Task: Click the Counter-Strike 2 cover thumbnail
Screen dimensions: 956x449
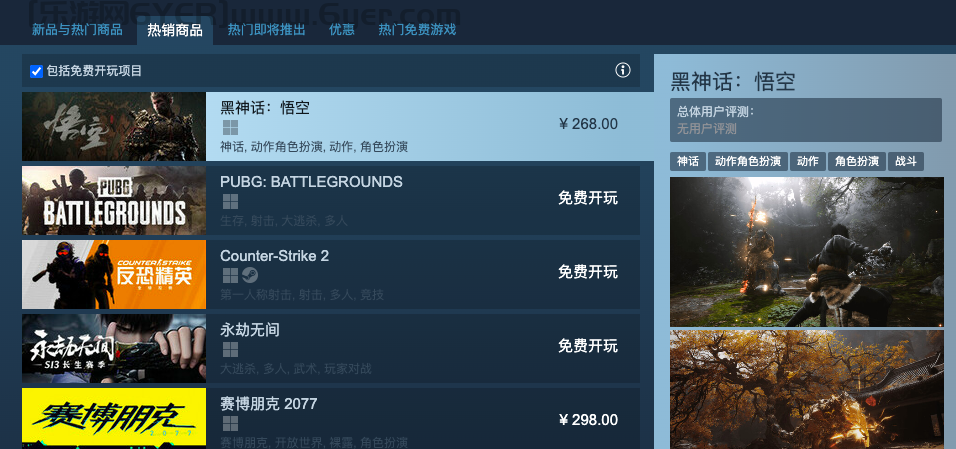Action: (114, 275)
